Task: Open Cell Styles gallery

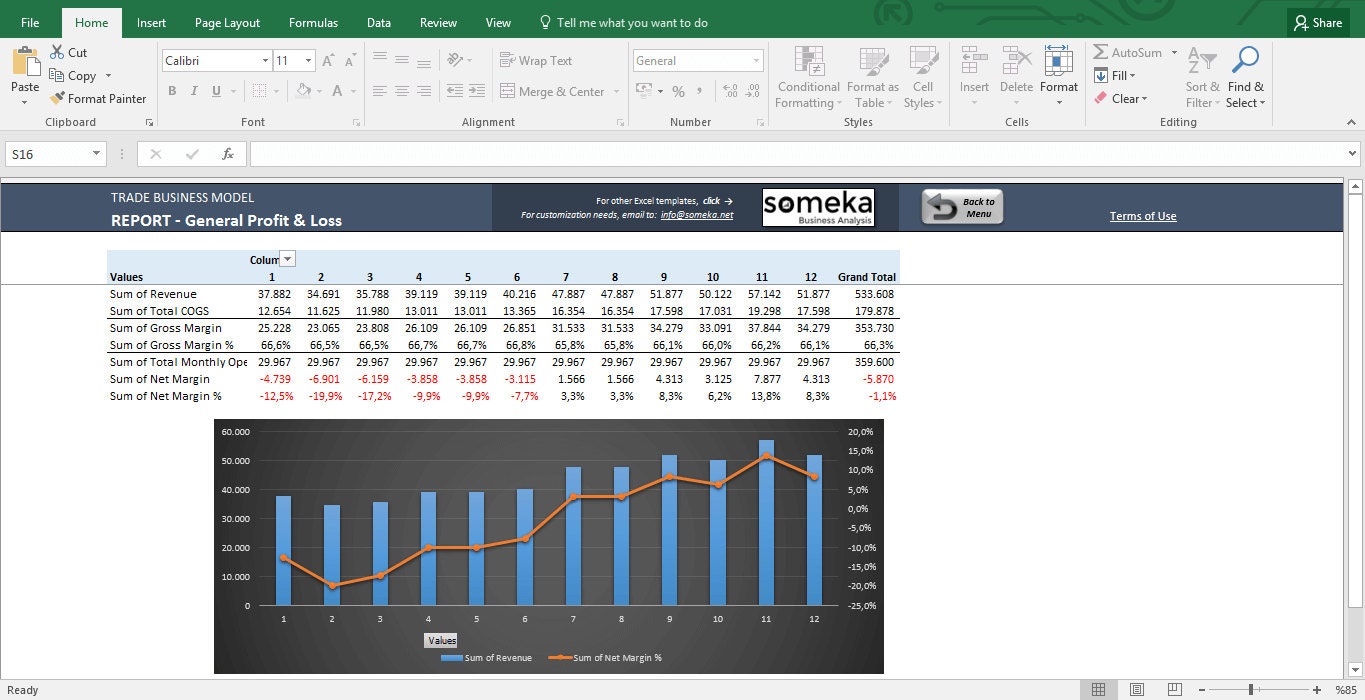Action: coord(922,78)
